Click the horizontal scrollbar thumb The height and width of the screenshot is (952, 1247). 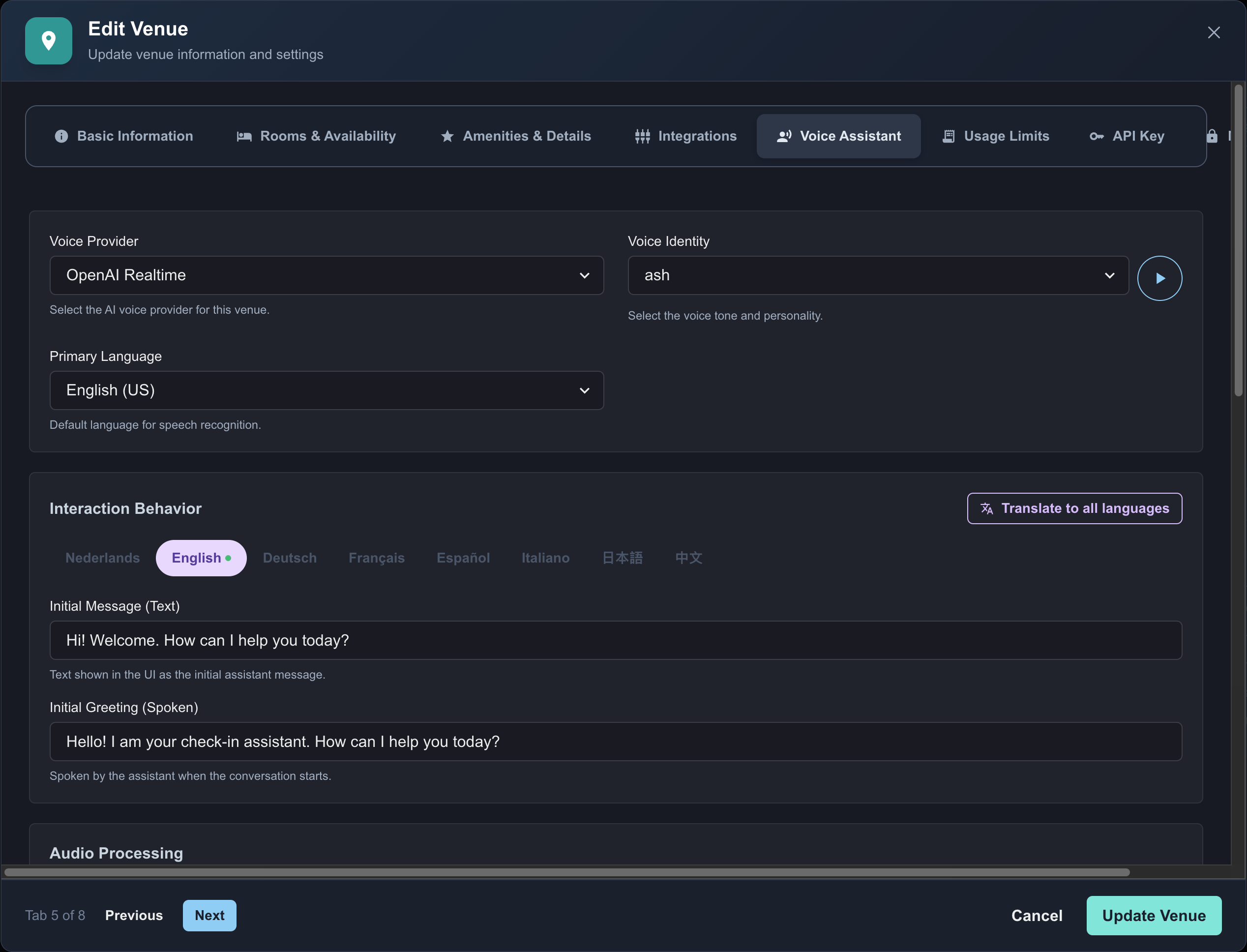[x=566, y=873]
